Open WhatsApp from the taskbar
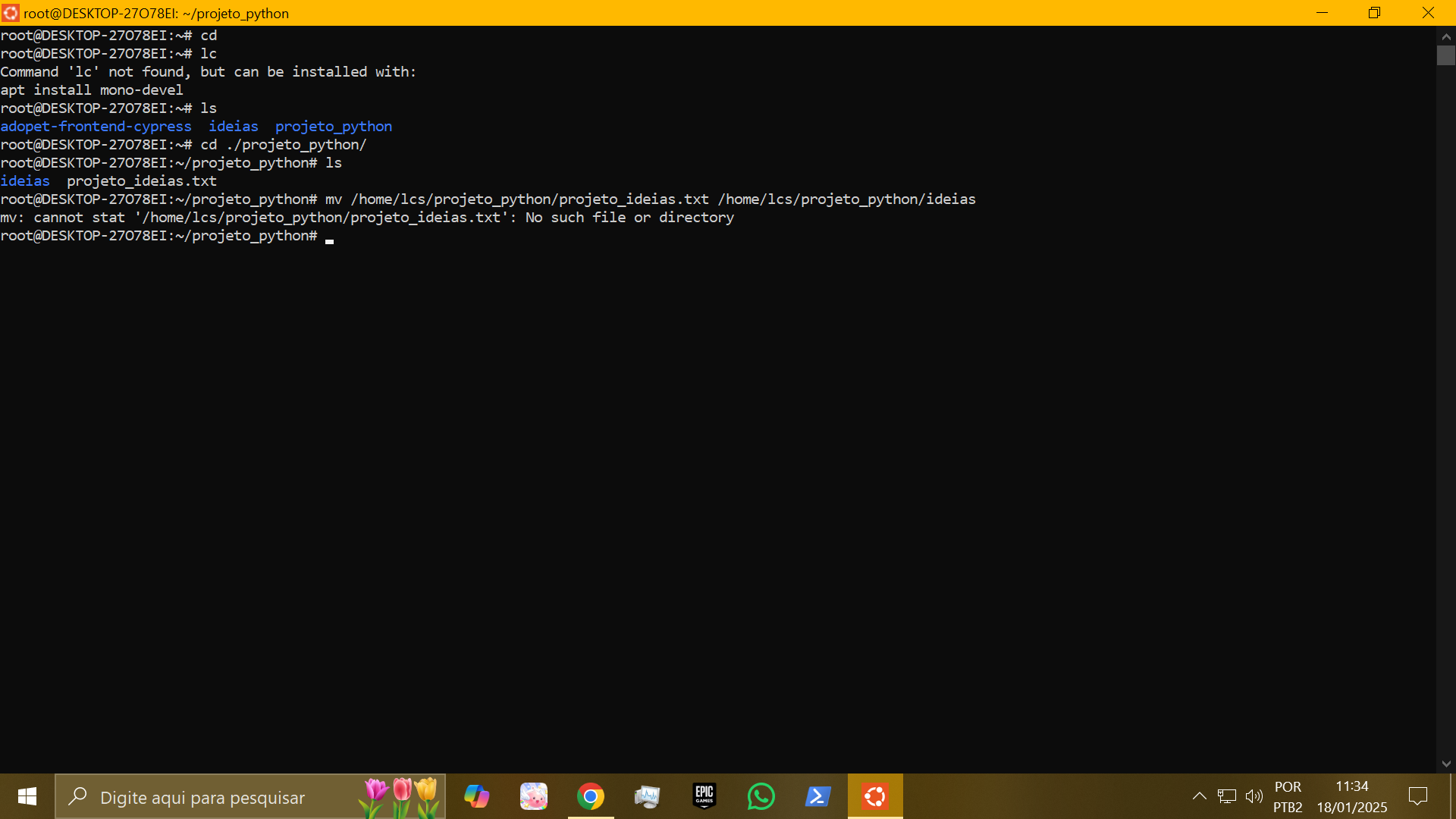1456x819 pixels. pos(762,796)
